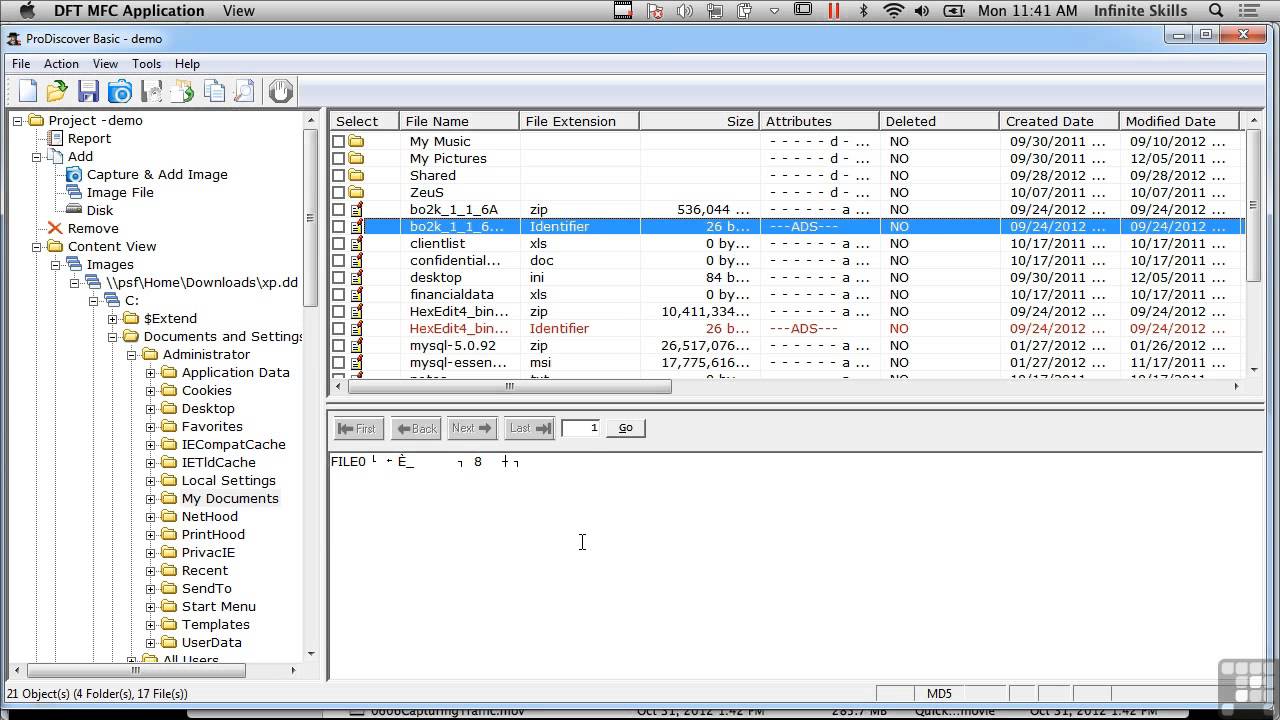Click the Spotlight search icon in menu bar
1280x720 pixels.
click(1216, 11)
